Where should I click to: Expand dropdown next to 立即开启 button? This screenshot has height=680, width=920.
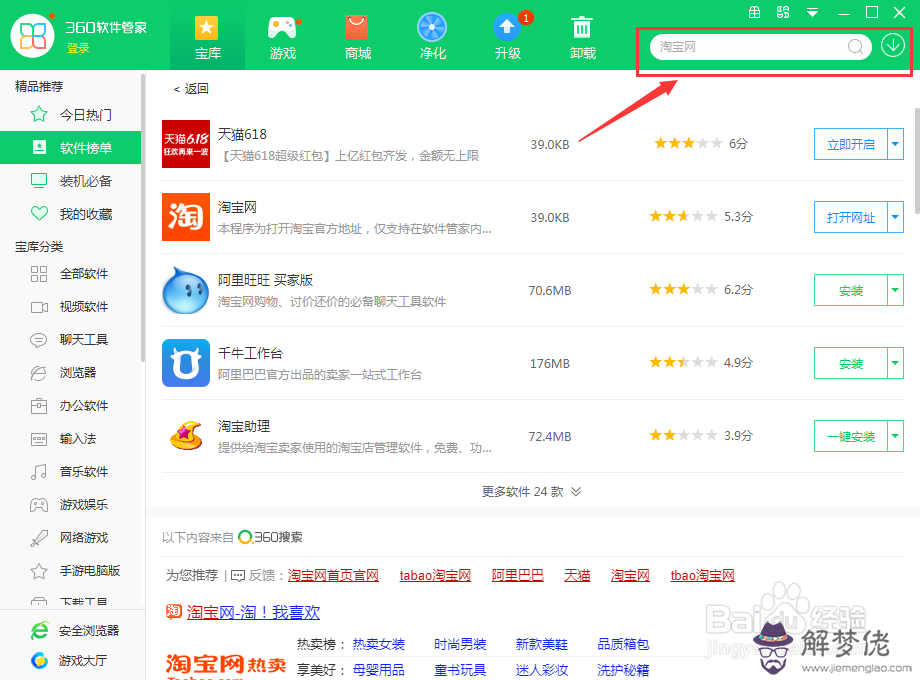(x=896, y=144)
